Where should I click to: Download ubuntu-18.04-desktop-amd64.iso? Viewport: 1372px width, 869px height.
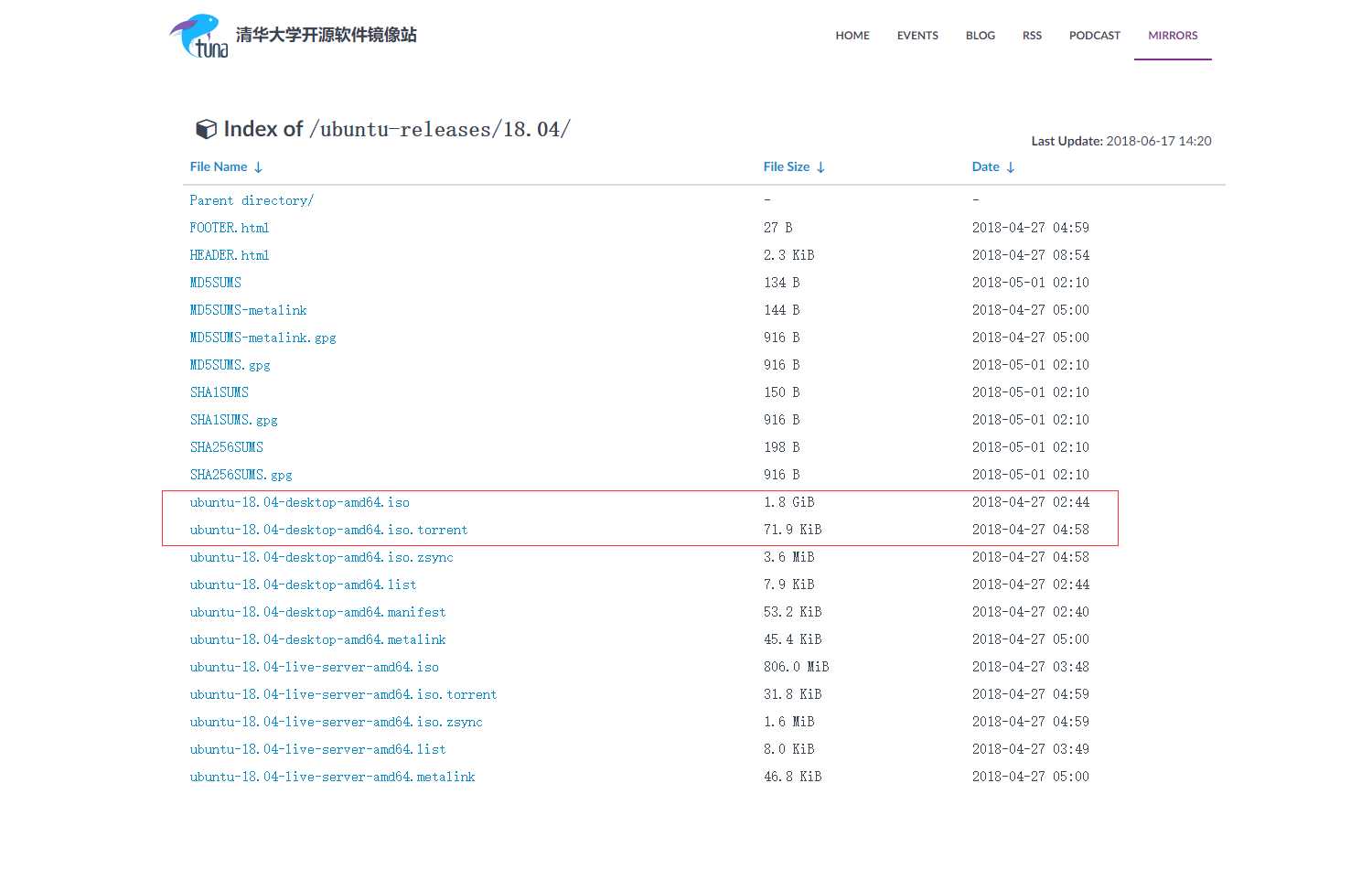tap(300, 502)
